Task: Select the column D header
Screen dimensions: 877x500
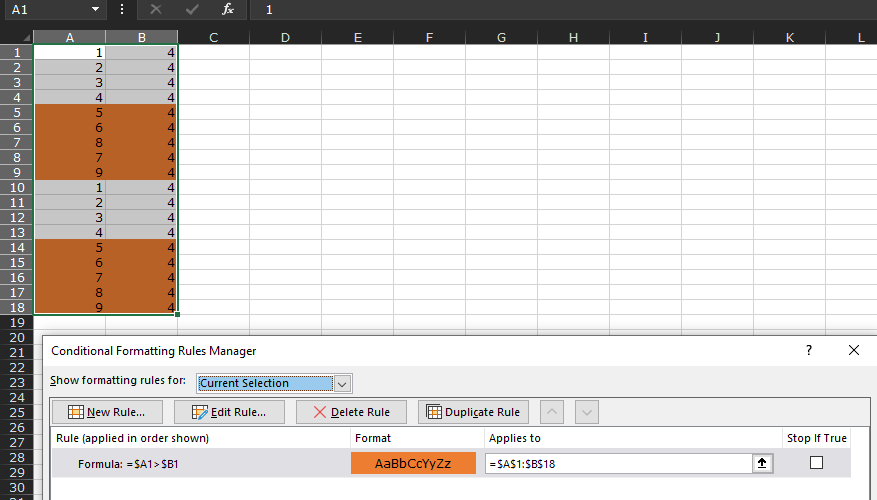Action: coord(285,37)
